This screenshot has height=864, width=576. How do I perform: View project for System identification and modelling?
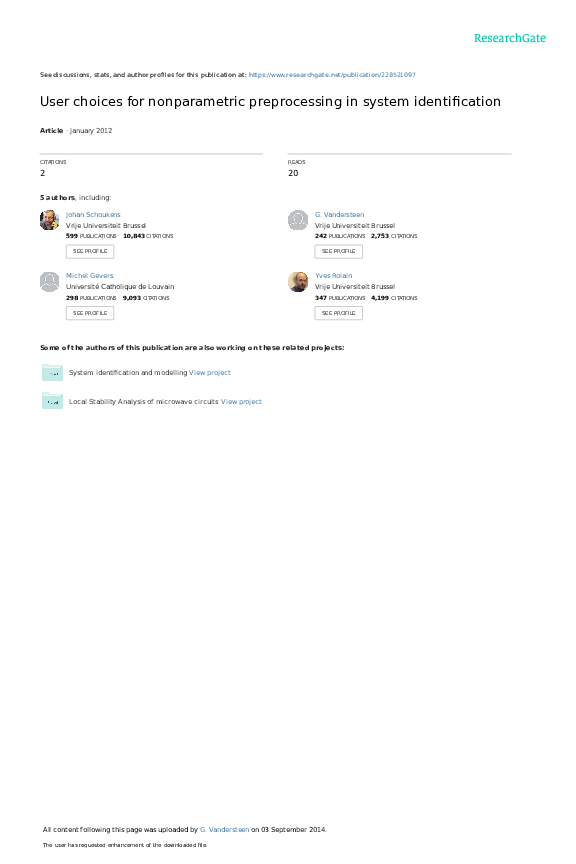210,372
